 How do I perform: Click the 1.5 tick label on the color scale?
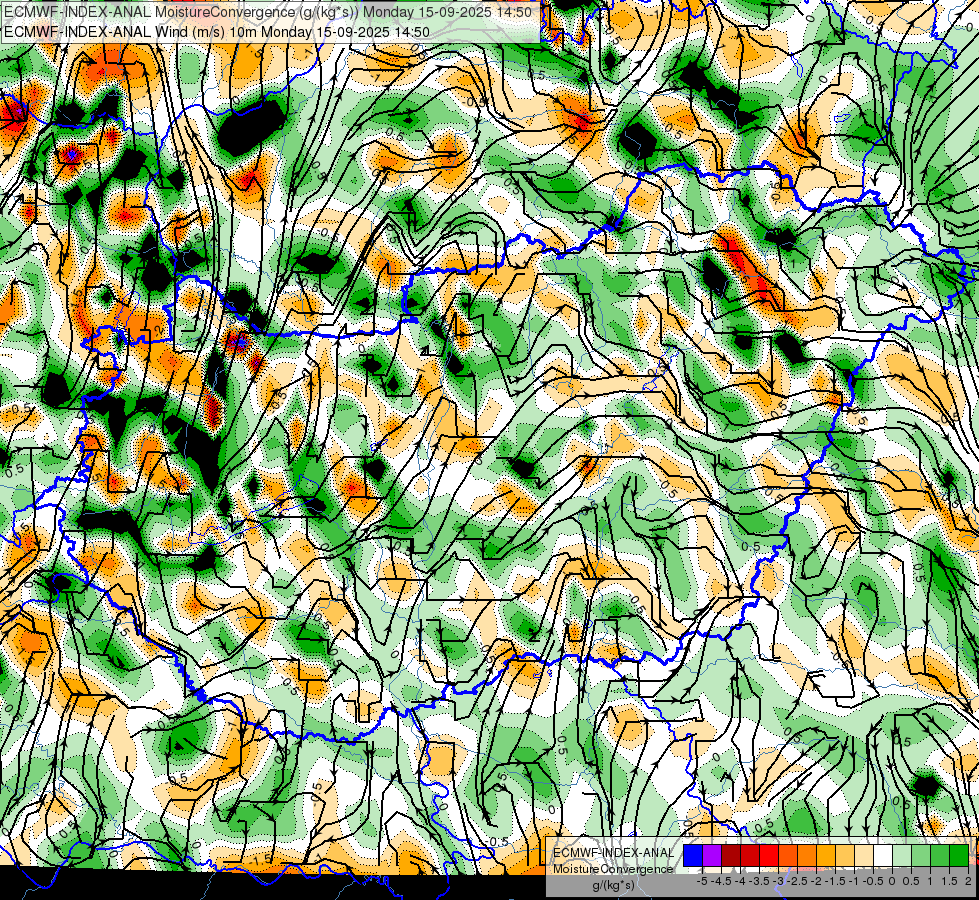click(950, 881)
